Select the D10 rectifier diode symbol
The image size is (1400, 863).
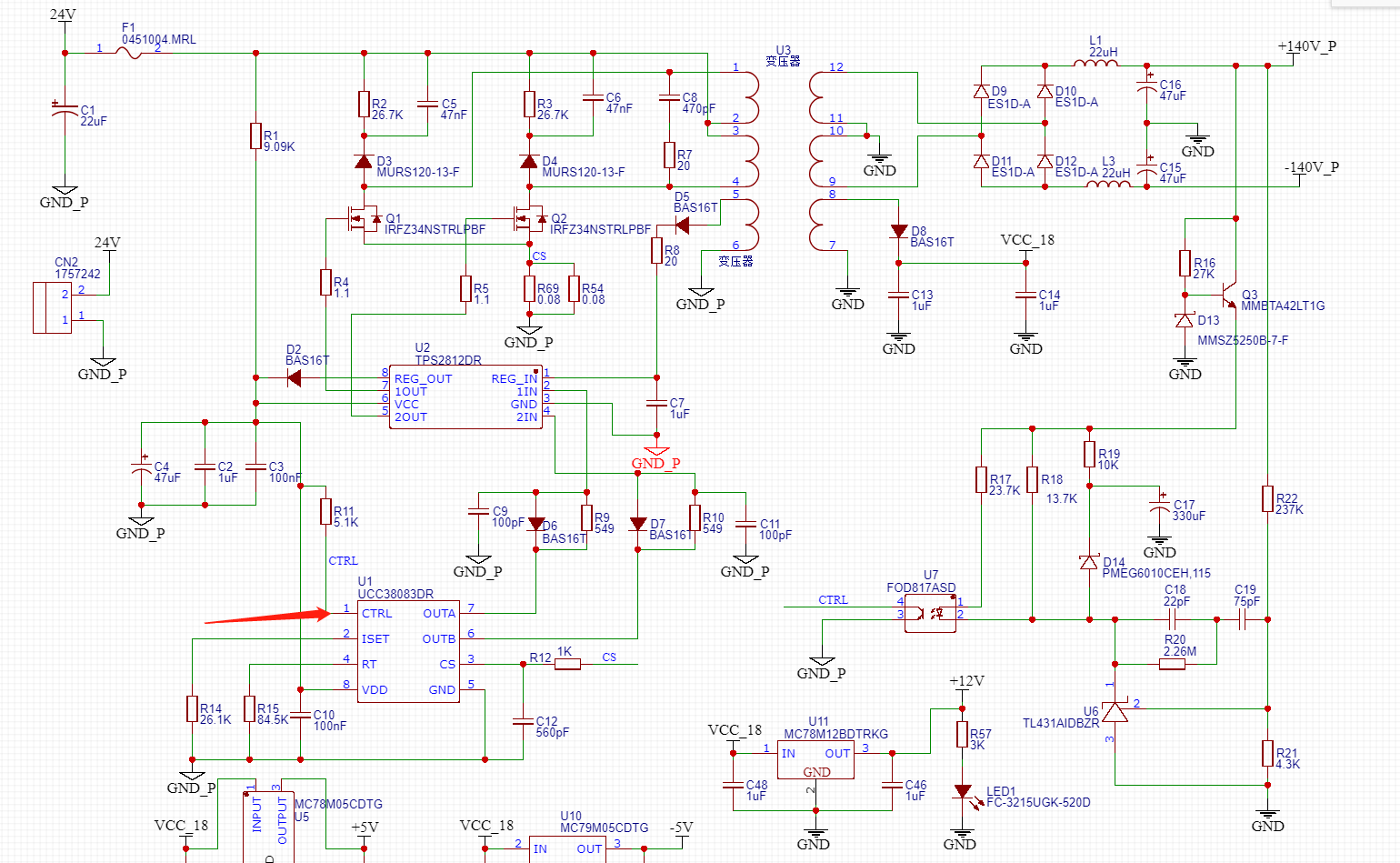(1045, 91)
